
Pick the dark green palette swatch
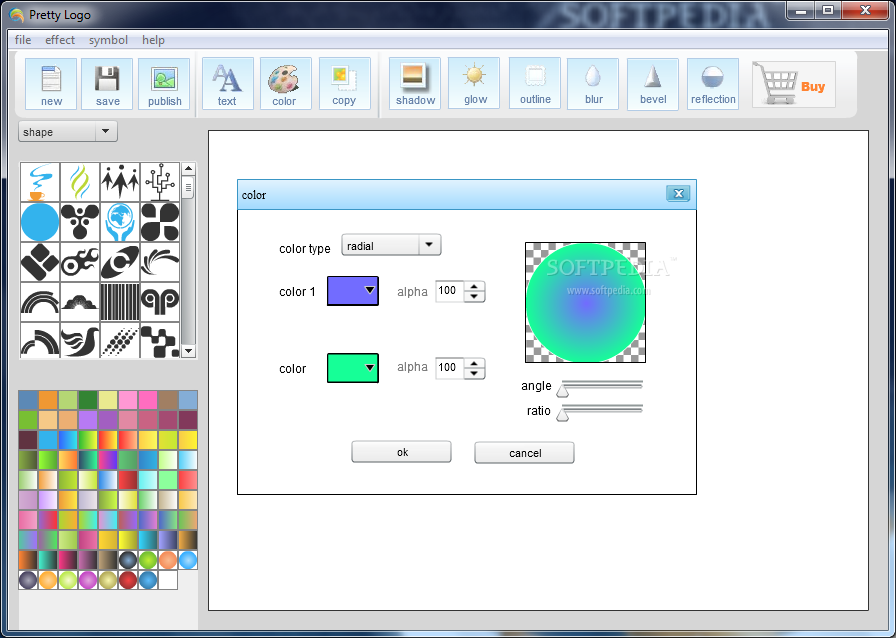pyautogui.click(x=88, y=400)
